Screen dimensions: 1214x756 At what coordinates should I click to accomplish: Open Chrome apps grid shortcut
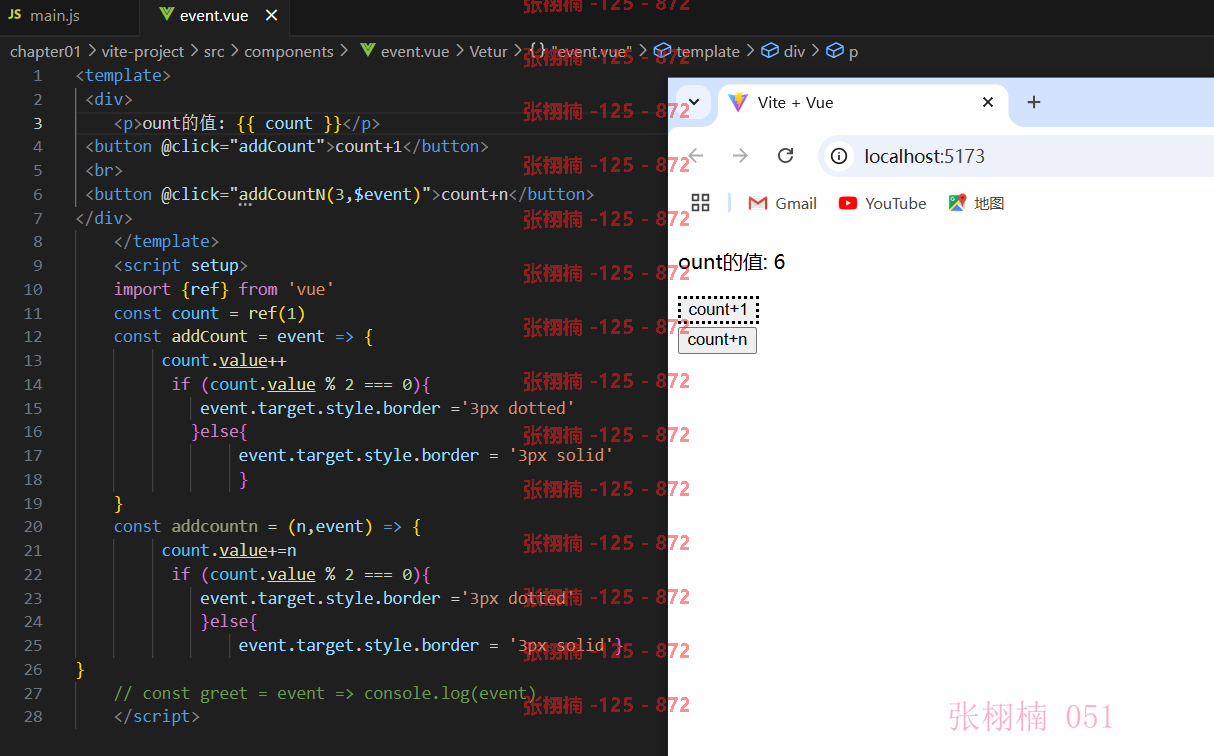700,203
